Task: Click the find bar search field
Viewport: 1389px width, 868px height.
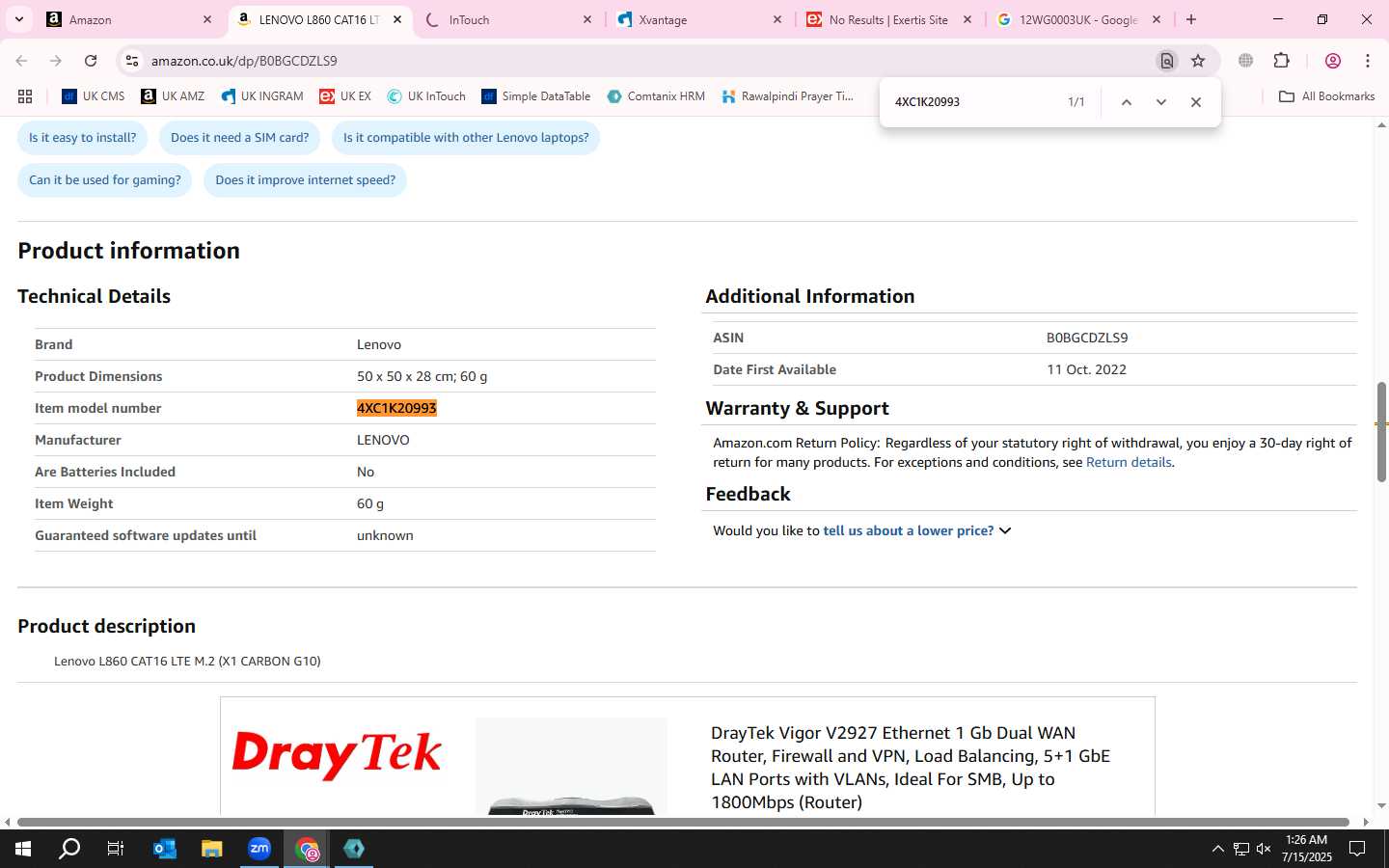Action: click(x=972, y=102)
